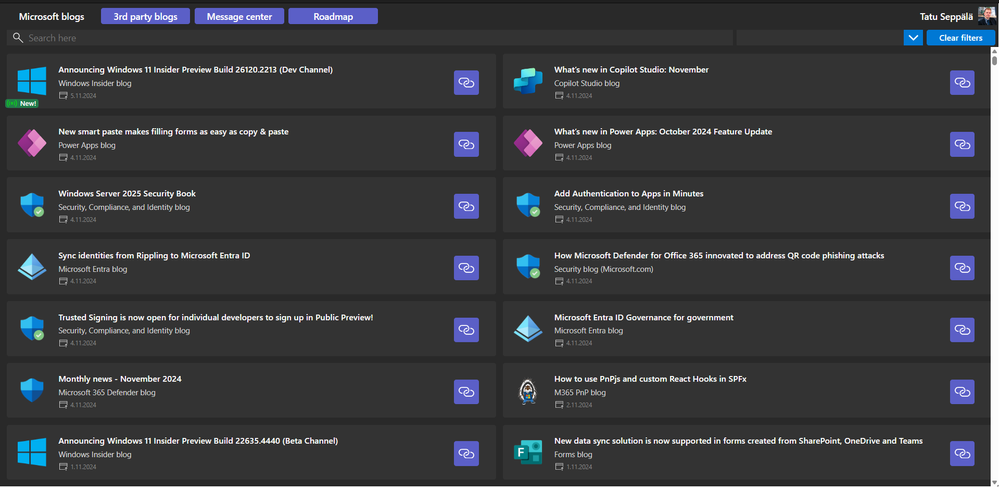Open Microsoft Entra ID Governance for government
This screenshot has width=999, height=487.
[644, 317]
